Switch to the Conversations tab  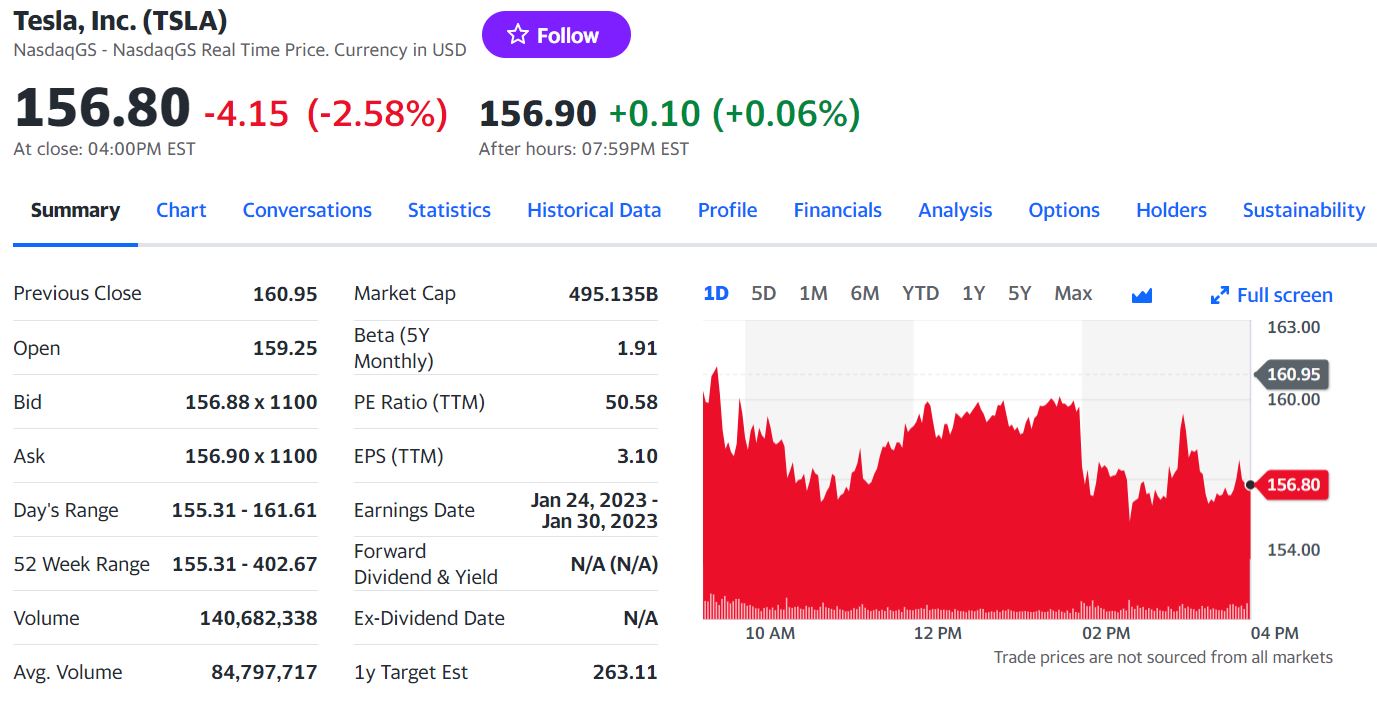(x=307, y=210)
